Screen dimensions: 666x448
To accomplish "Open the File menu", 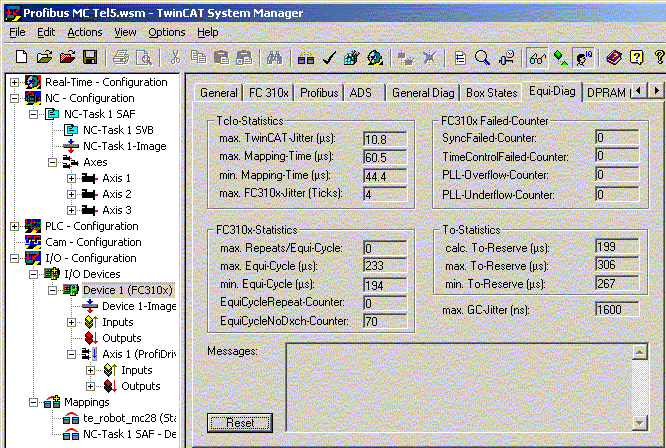I will (x=17, y=32).
